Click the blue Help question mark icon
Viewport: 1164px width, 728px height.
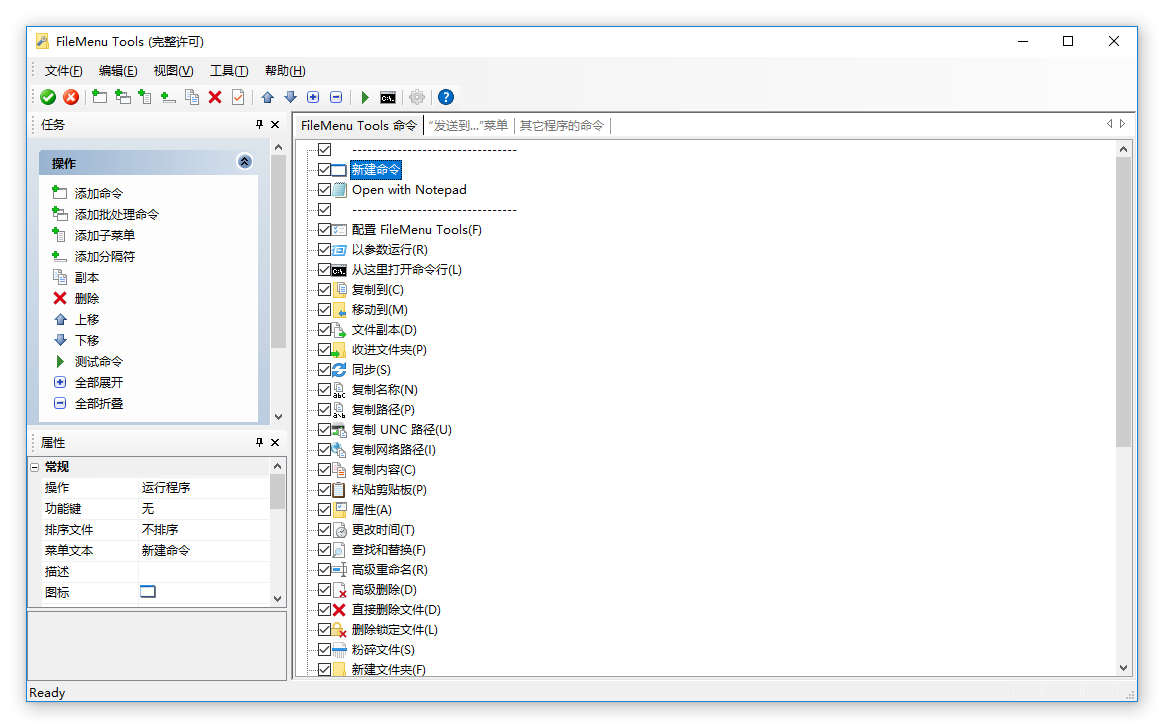[x=446, y=97]
